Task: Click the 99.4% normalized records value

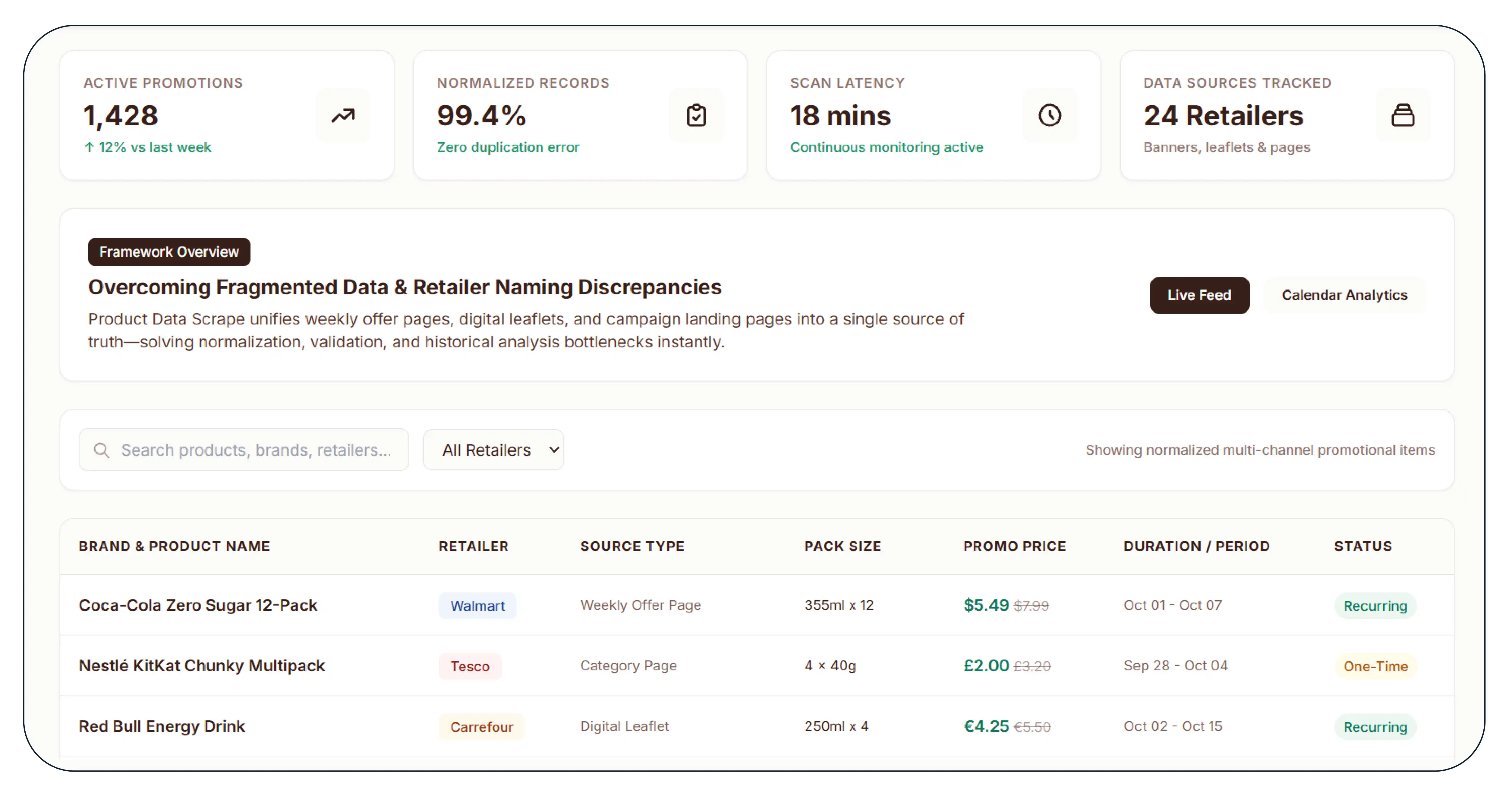Action: pos(481,116)
